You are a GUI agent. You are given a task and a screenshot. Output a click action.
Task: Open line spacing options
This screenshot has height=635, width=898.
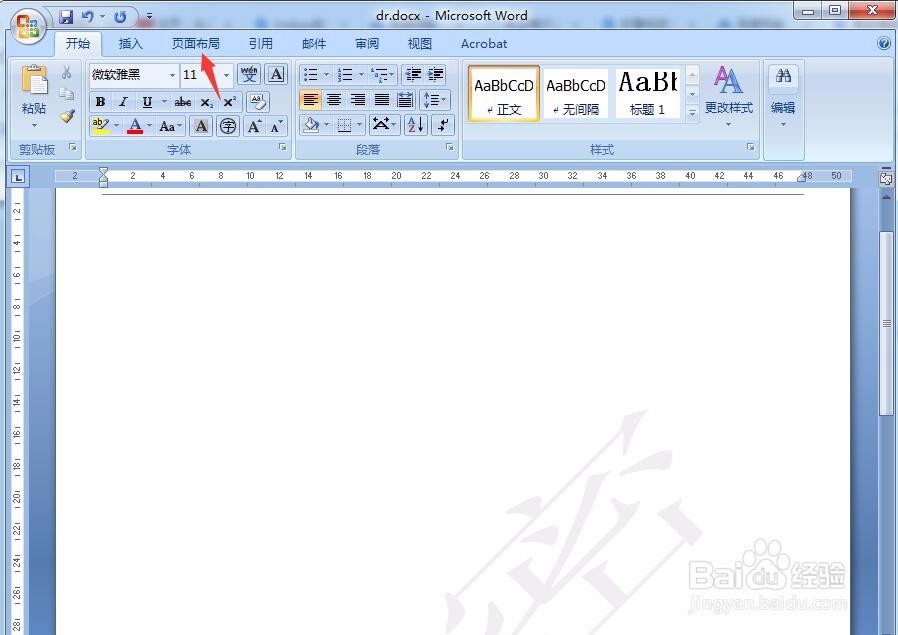coord(435,100)
